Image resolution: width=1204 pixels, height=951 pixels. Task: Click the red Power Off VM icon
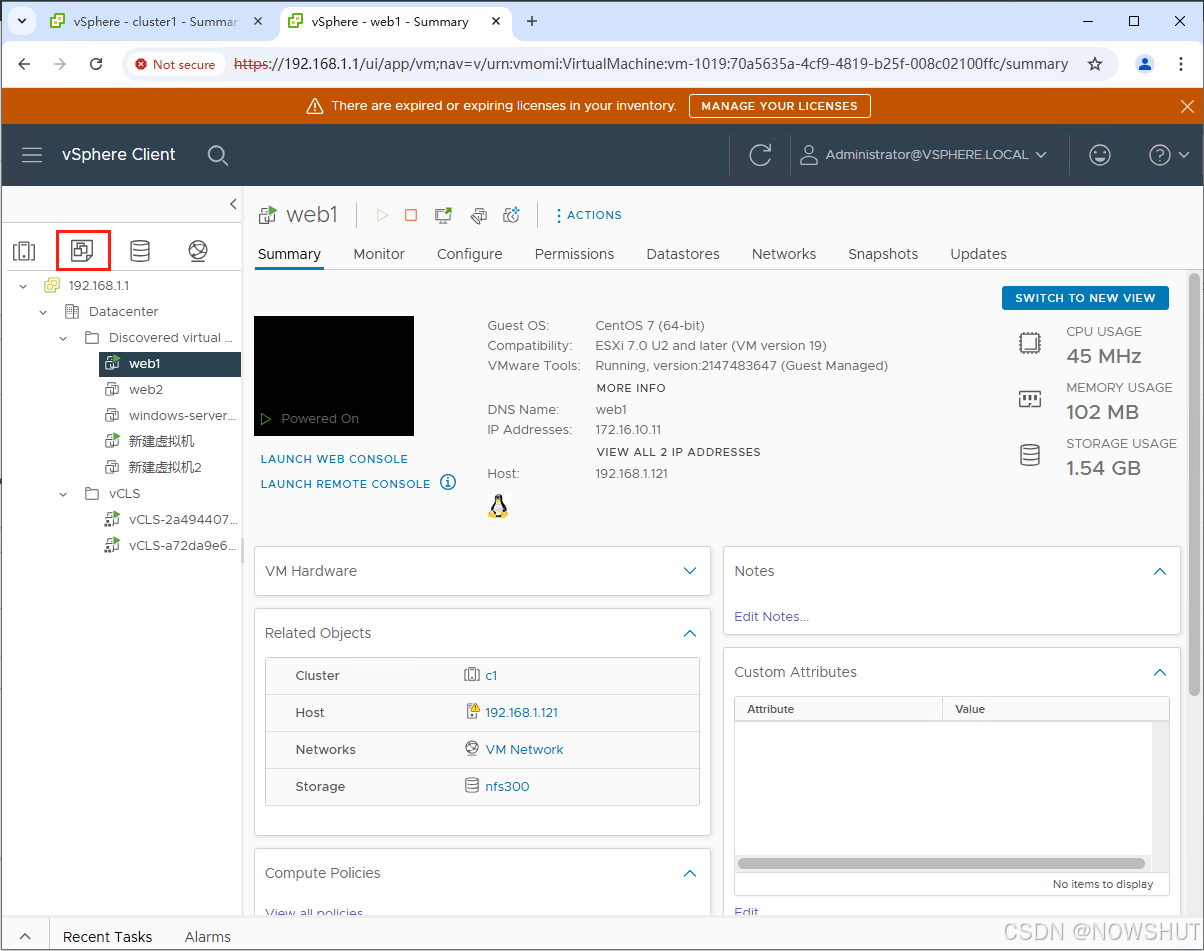[x=411, y=215]
